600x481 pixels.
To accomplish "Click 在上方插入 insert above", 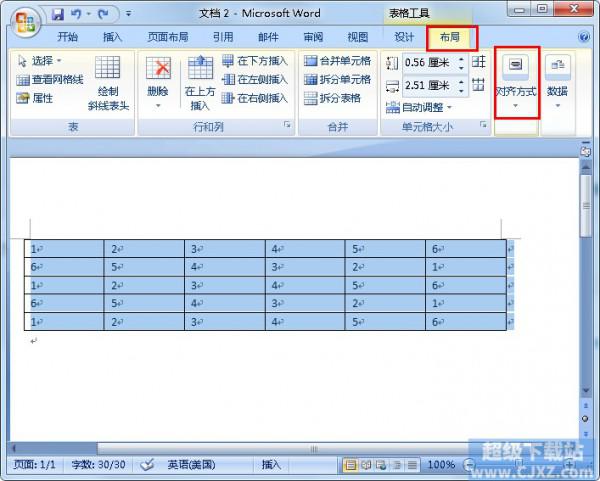I will 200,83.
